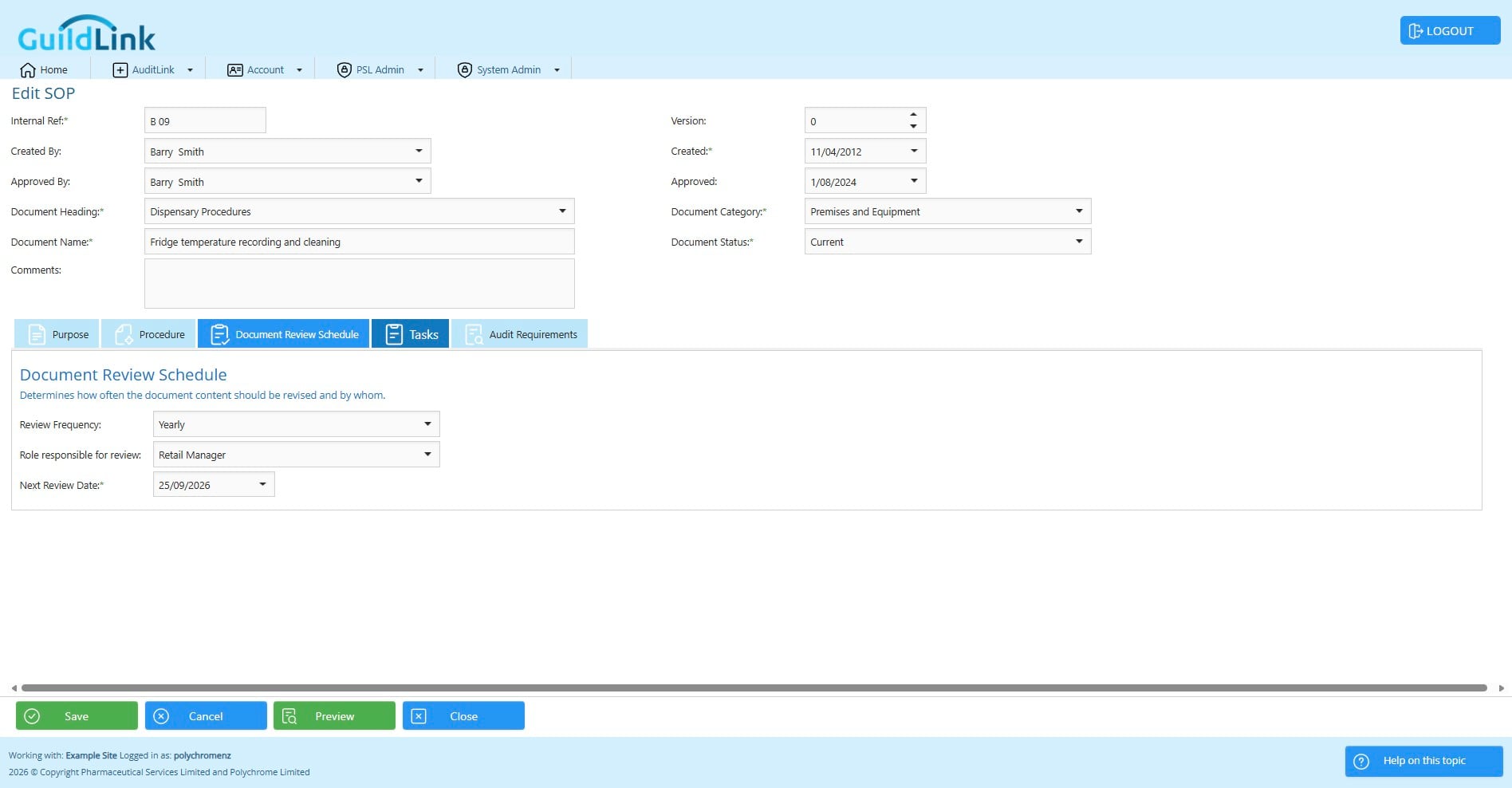Switch to the Purpose tab
The width and height of the screenshot is (1512, 788).
coord(57,334)
